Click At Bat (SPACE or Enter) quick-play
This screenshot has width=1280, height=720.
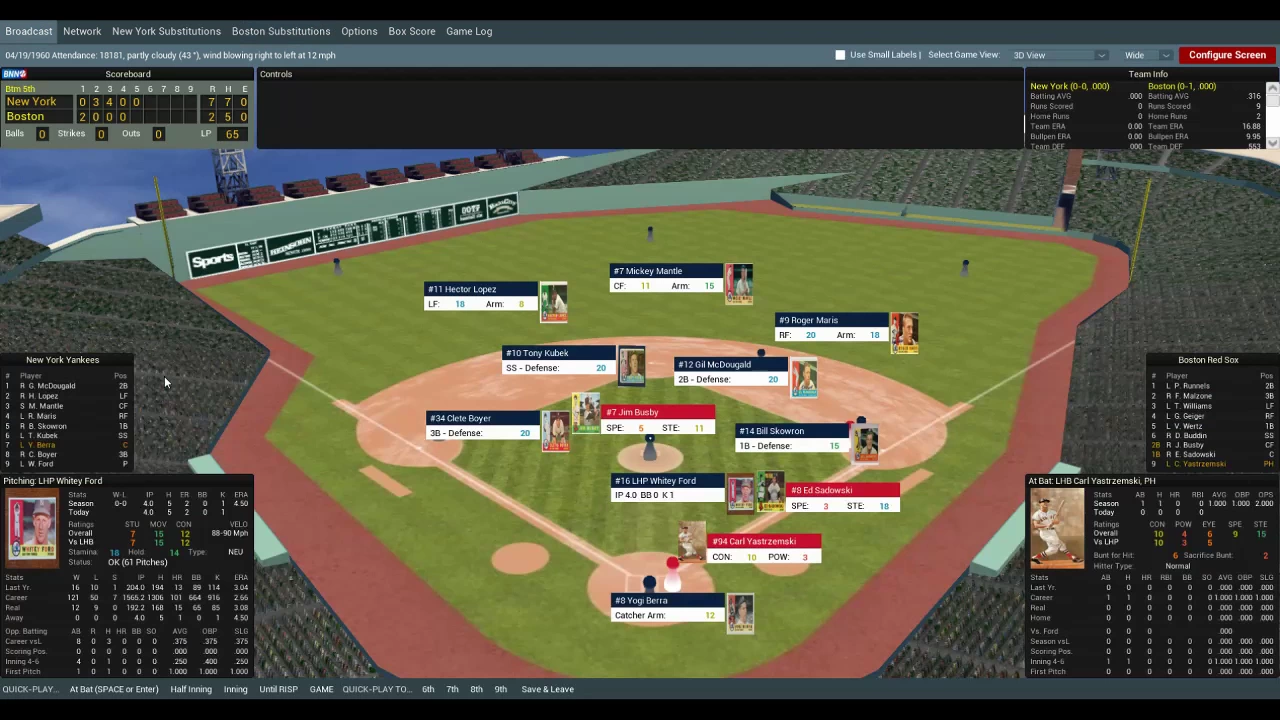(x=114, y=689)
